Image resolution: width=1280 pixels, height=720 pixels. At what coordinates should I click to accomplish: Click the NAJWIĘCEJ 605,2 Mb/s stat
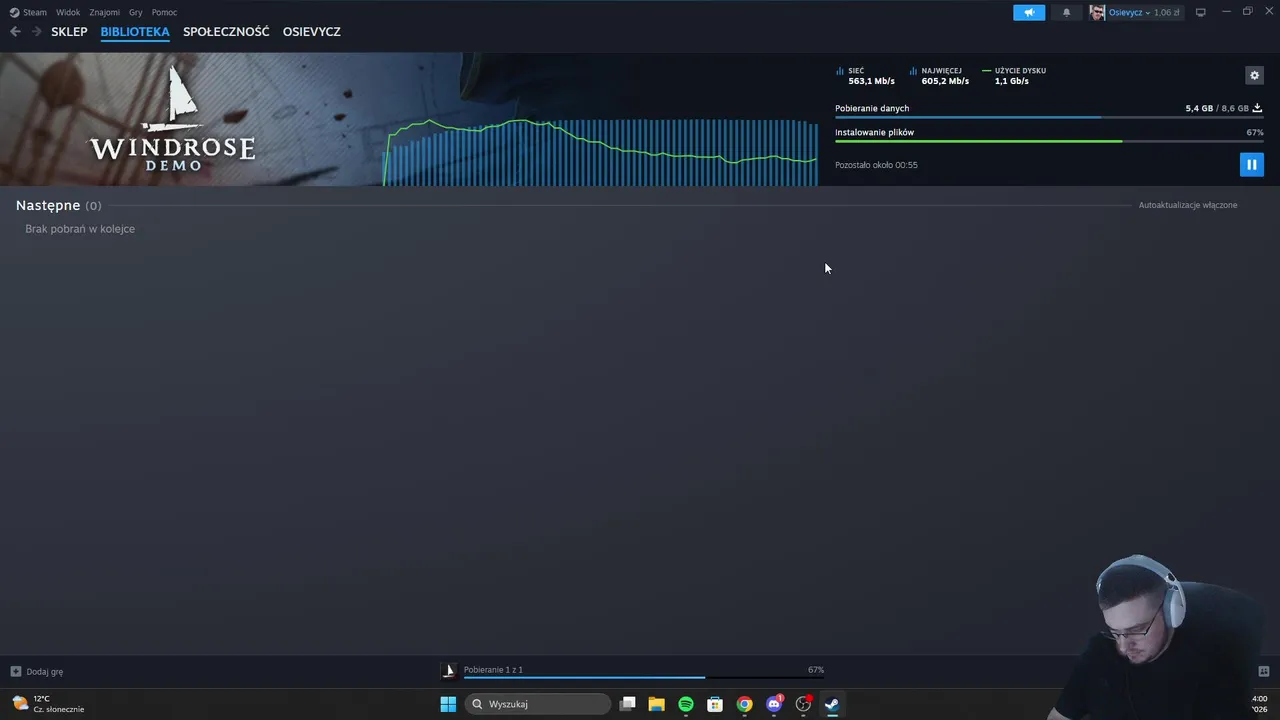point(939,76)
